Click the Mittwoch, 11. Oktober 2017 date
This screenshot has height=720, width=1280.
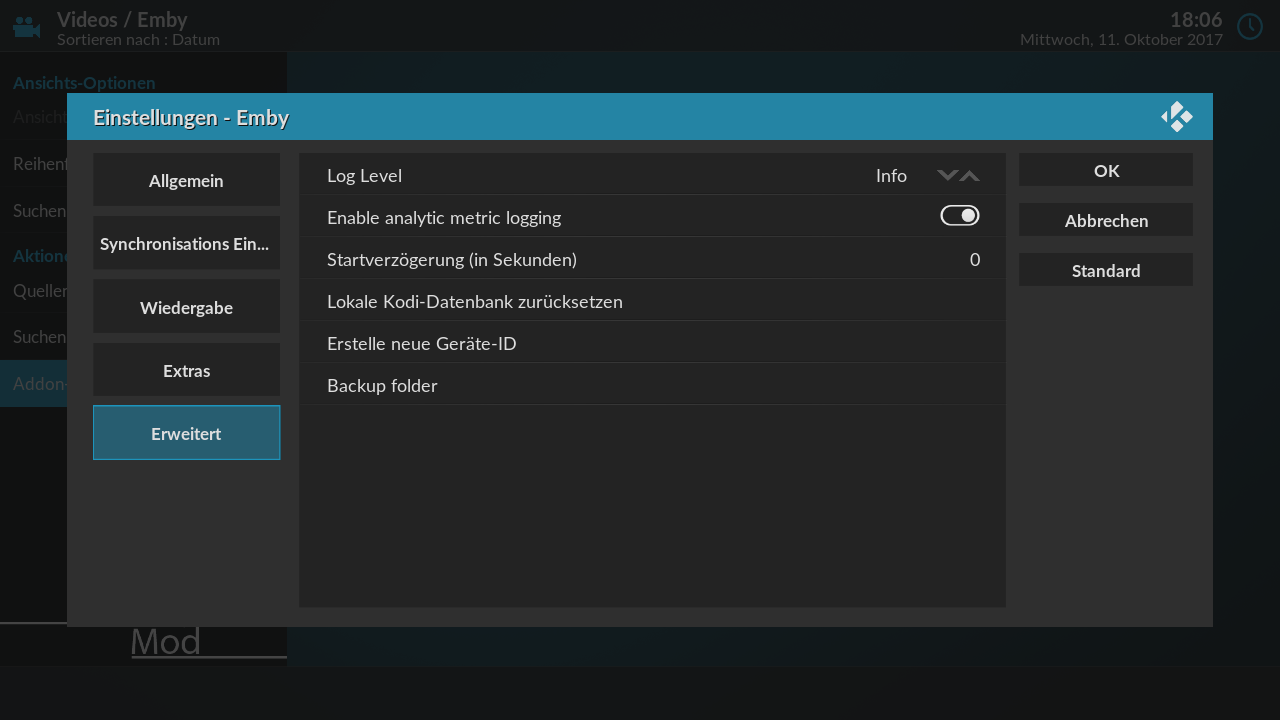tap(1121, 40)
